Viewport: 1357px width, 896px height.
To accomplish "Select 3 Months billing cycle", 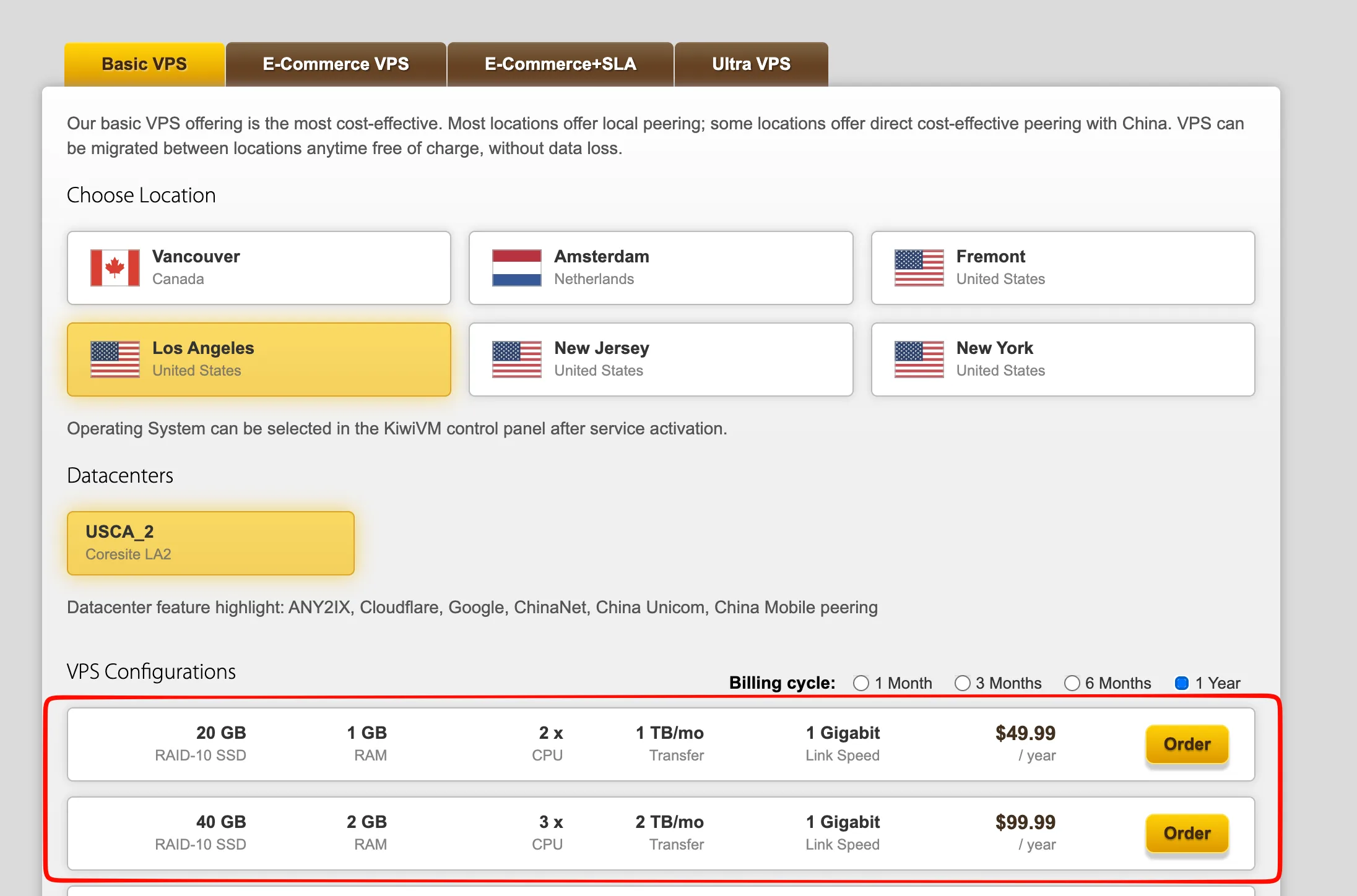I will coord(963,683).
